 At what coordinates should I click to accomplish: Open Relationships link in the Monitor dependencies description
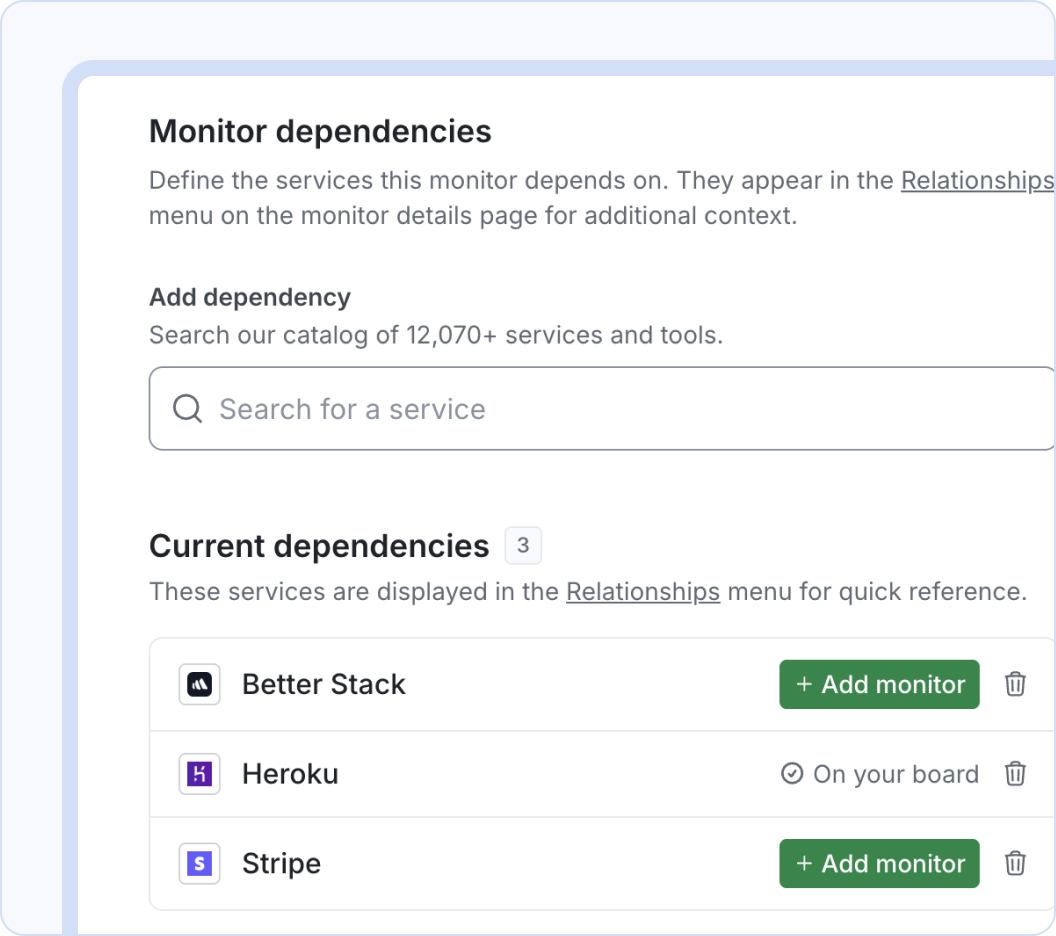click(x=978, y=180)
